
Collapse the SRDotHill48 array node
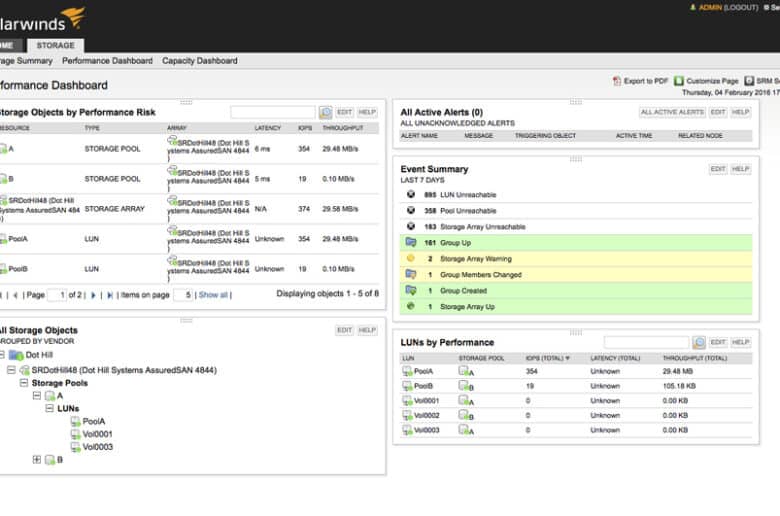pyautogui.click(x=11, y=370)
